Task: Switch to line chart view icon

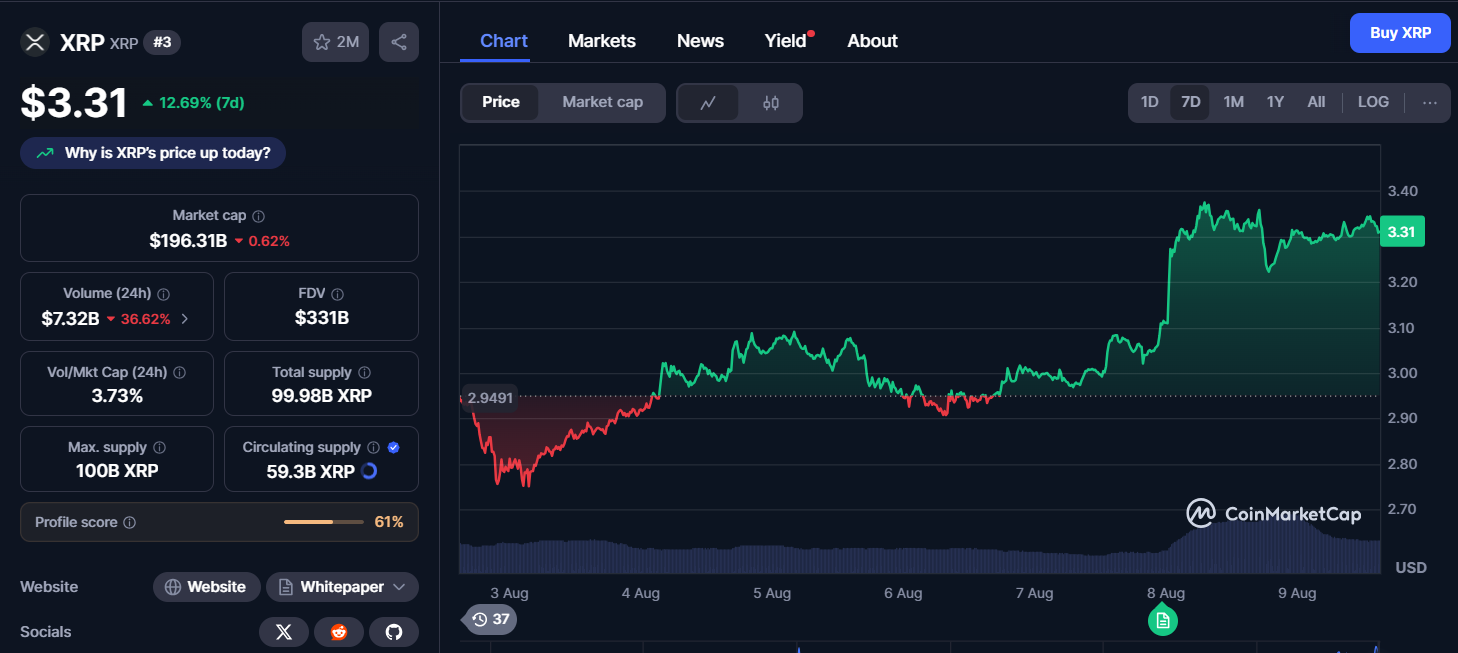Action: coord(708,102)
